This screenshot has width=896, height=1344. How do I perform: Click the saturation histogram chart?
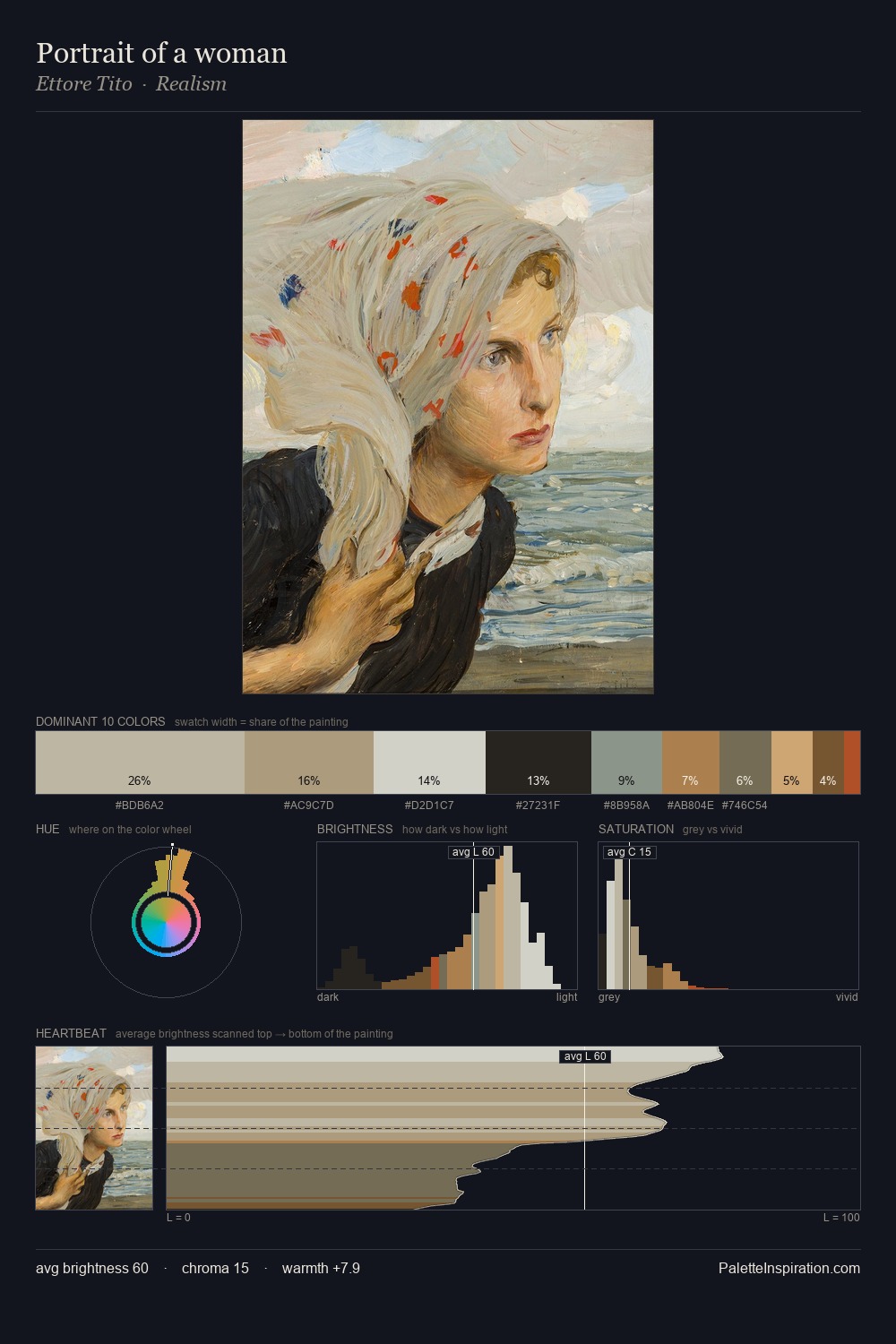(x=728, y=916)
